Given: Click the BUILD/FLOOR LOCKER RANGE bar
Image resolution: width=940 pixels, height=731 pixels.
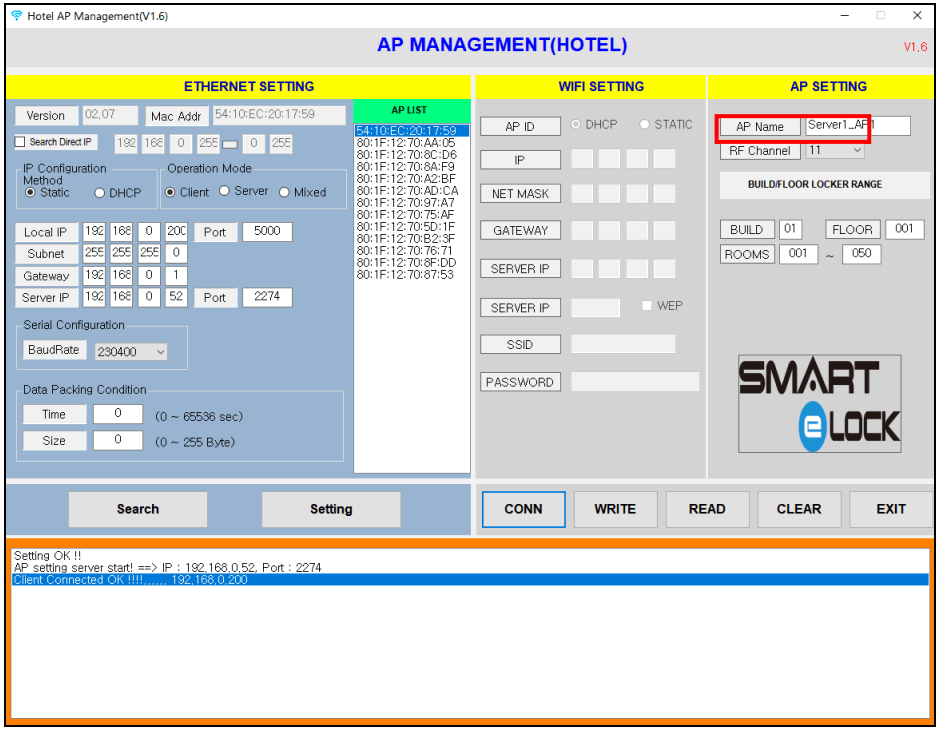Looking at the screenshot, I should coord(825,184).
